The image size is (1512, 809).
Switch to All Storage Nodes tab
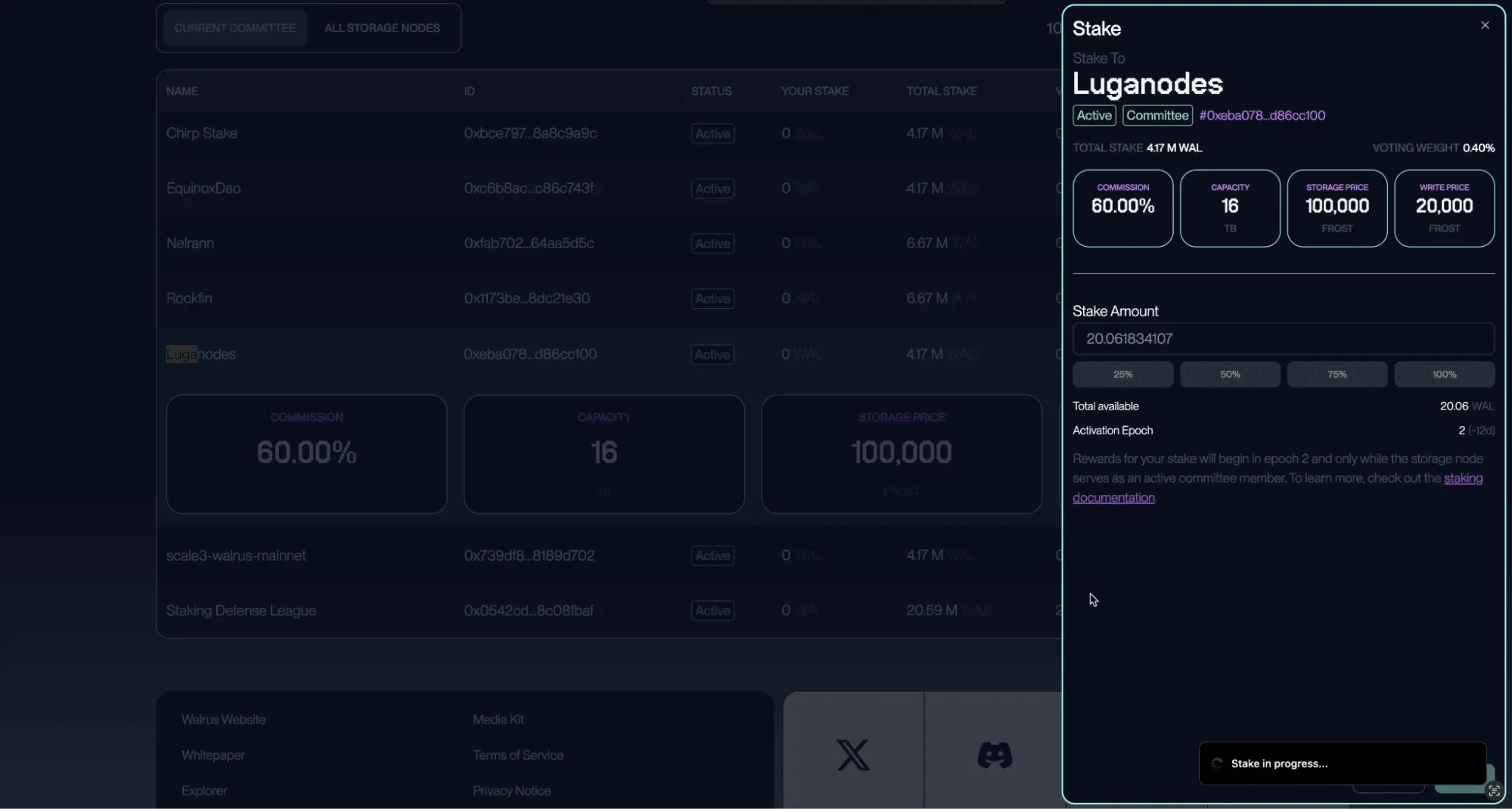tap(382, 28)
